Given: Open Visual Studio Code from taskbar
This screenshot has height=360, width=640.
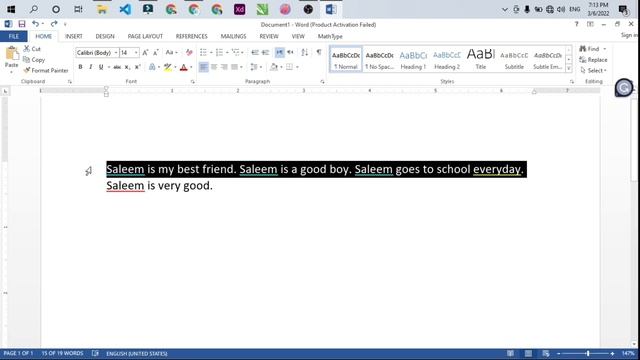Looking at the screenshot, I should (x=125, y=9).
